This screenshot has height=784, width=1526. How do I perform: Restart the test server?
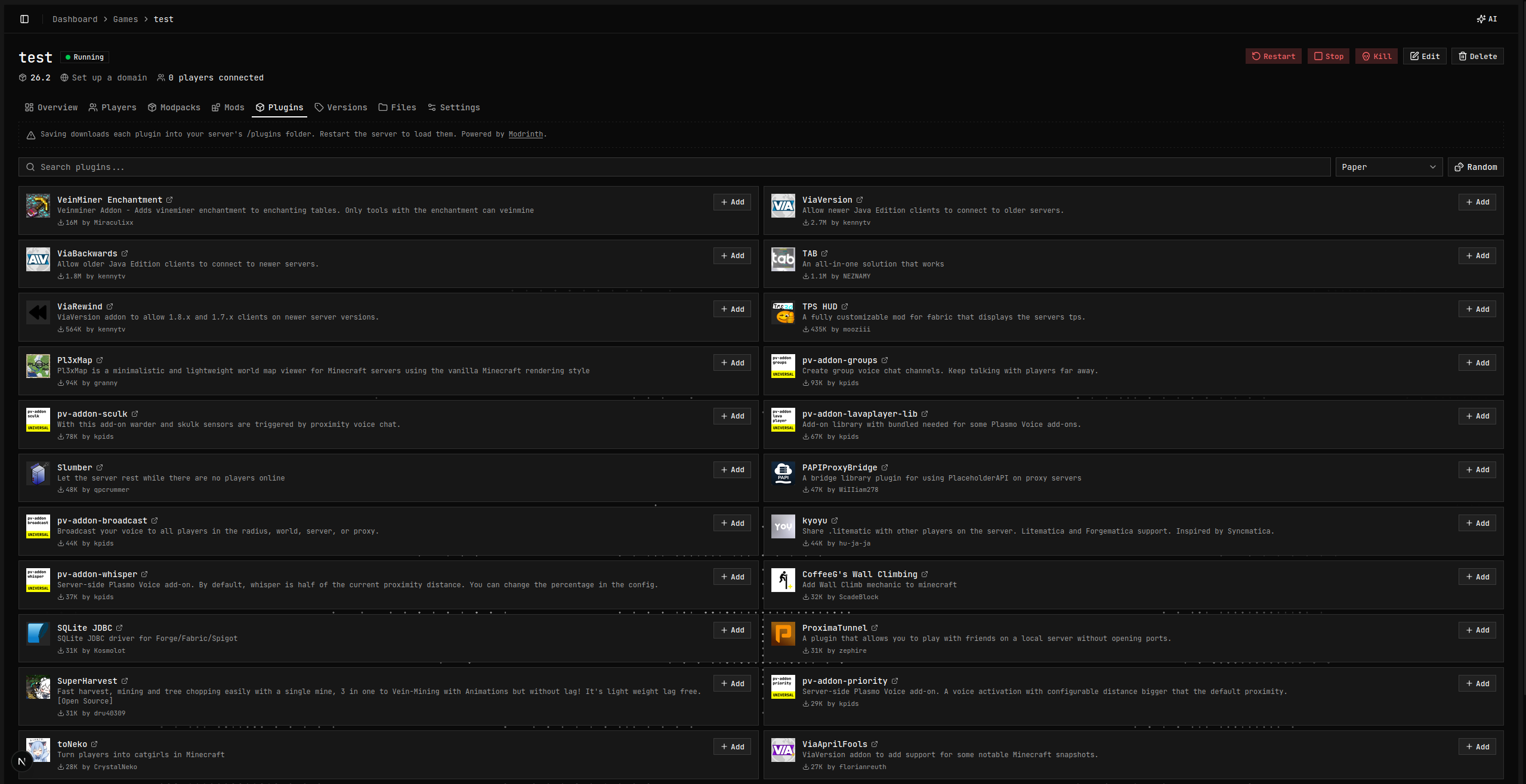[1274, 56]
